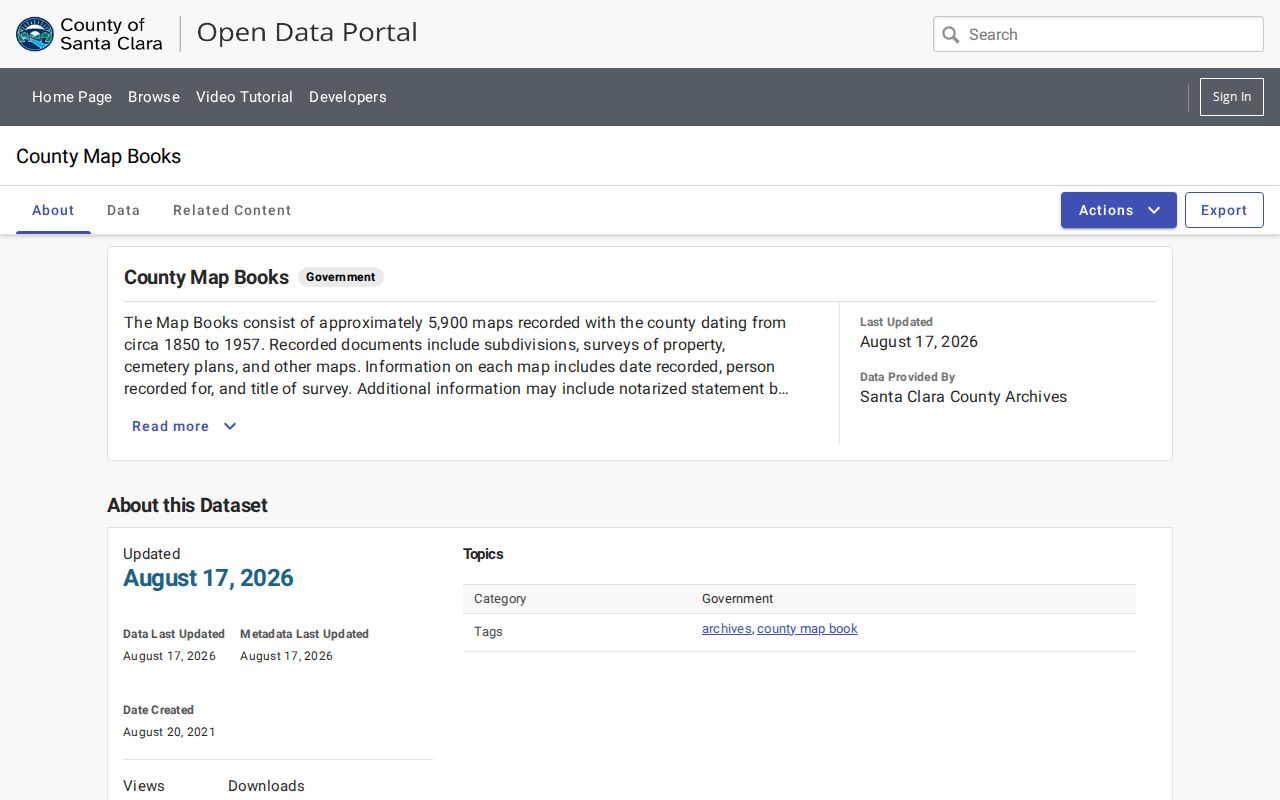Switch to the Data tab
Viewport: 1280px width, 800px height.
pos(123,210)
